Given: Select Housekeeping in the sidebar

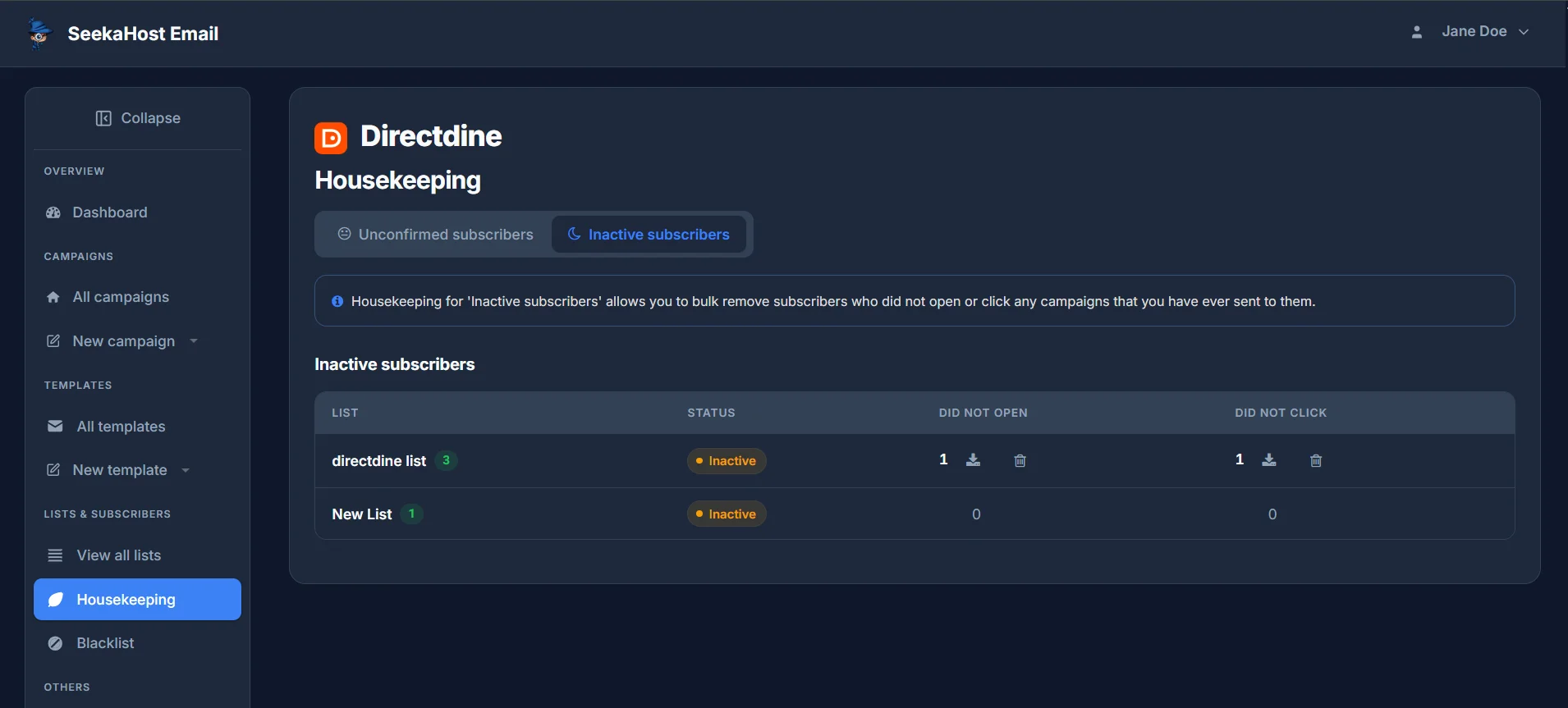Looking at the screenshot, I should coord(137,600).
